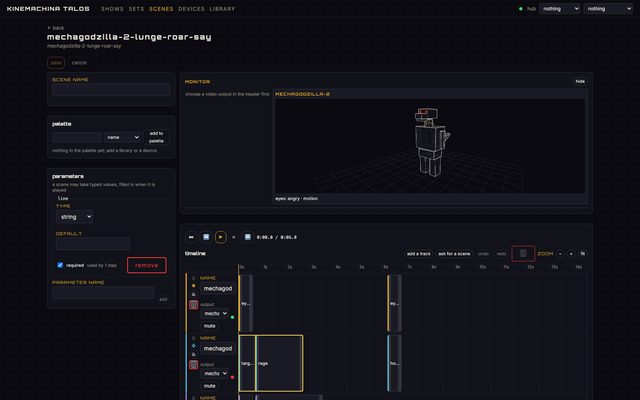Go to the DEVICES tab
Viewport: 640px width, 400px height.
(191, 9)
